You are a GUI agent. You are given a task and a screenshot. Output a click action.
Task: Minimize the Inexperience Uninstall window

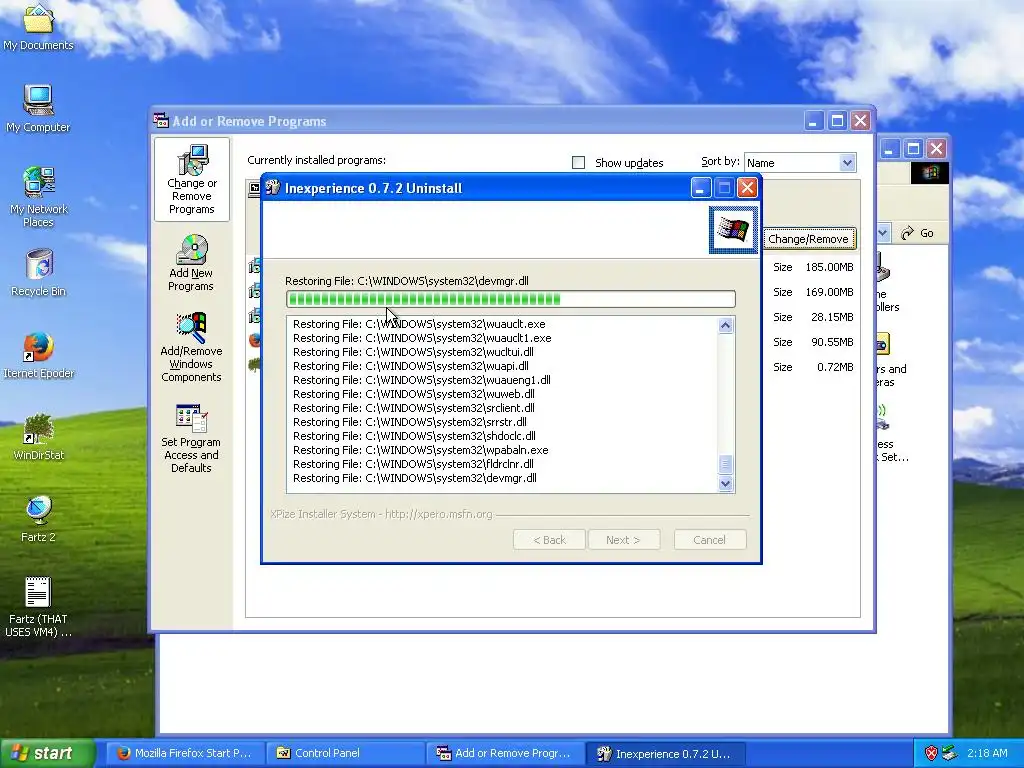tap(700, 188)
